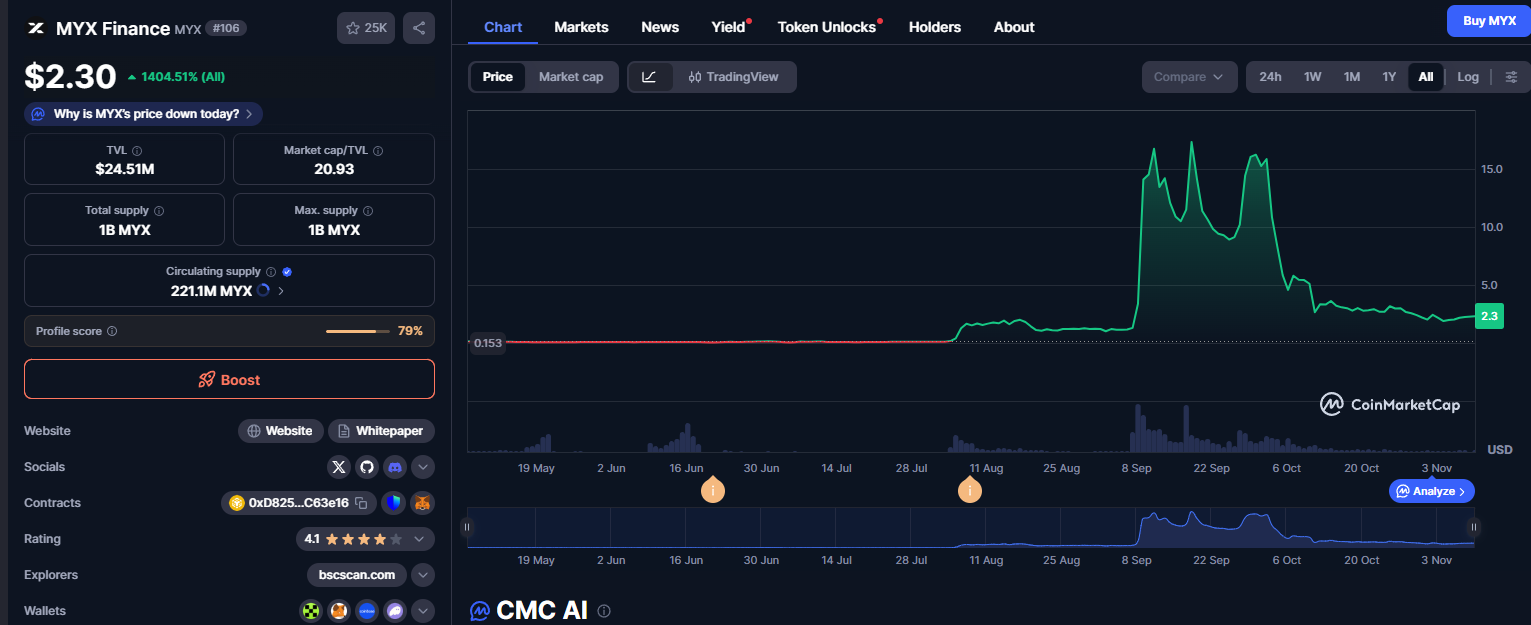1531x625 pixels.
Task: Open the blue Coinbase wallet icon
Action: [x=367, y=611]
